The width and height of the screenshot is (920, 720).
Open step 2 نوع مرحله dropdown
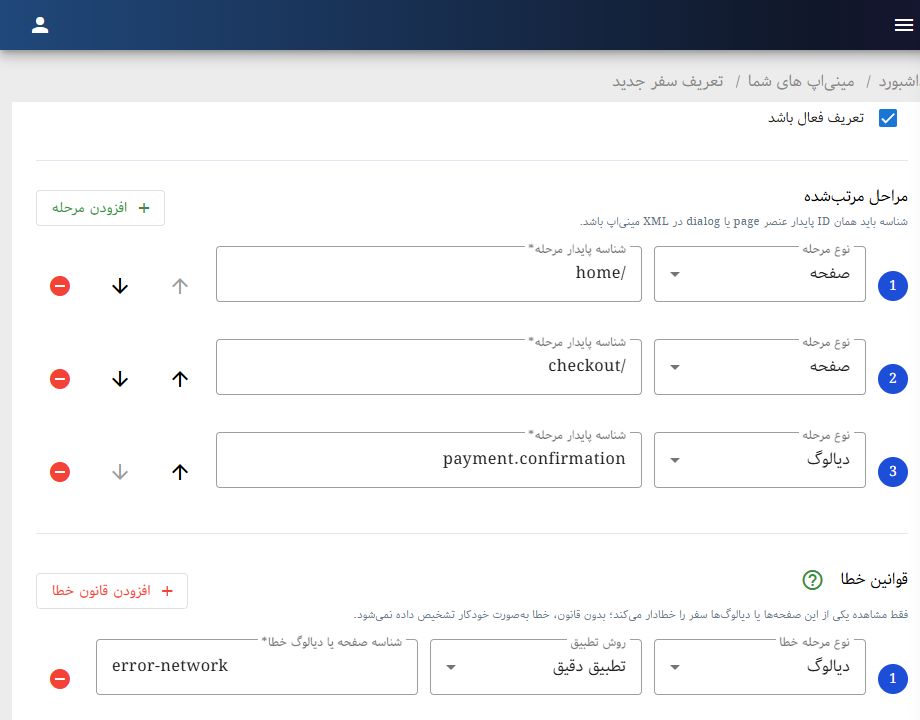[760, 367]
